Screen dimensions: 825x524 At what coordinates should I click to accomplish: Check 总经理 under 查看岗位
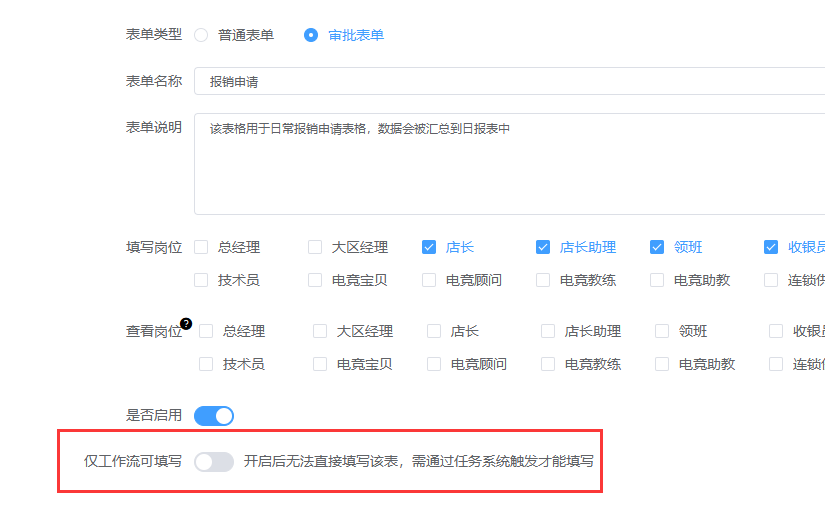206,331
